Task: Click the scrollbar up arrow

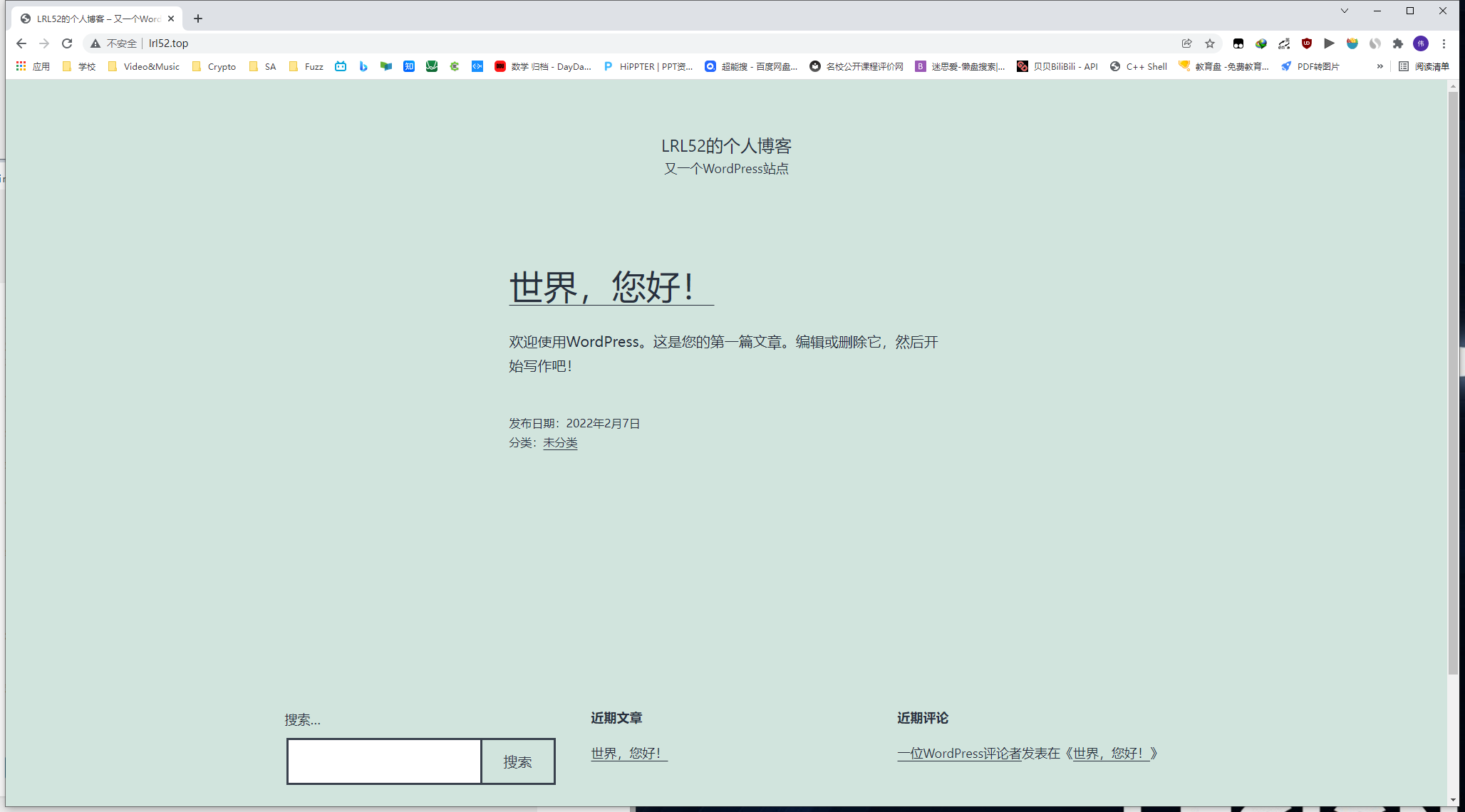Action: pos(1453,85)
